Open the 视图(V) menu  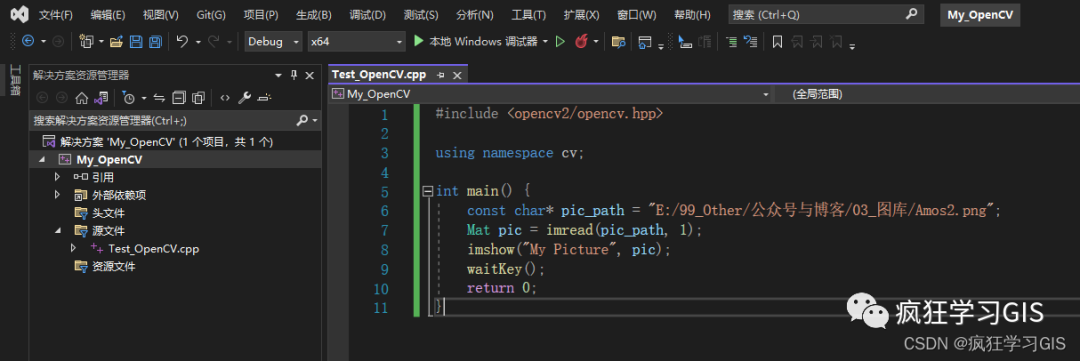pyautogui.click(x=160, y=14)
